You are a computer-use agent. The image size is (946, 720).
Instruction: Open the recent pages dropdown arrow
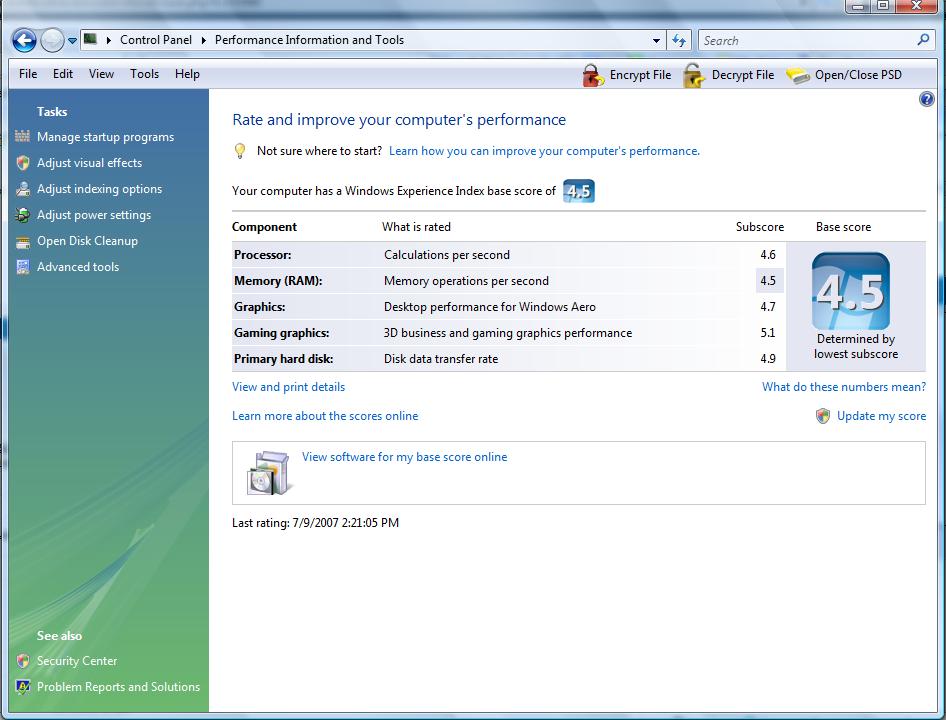coord(72,41)
